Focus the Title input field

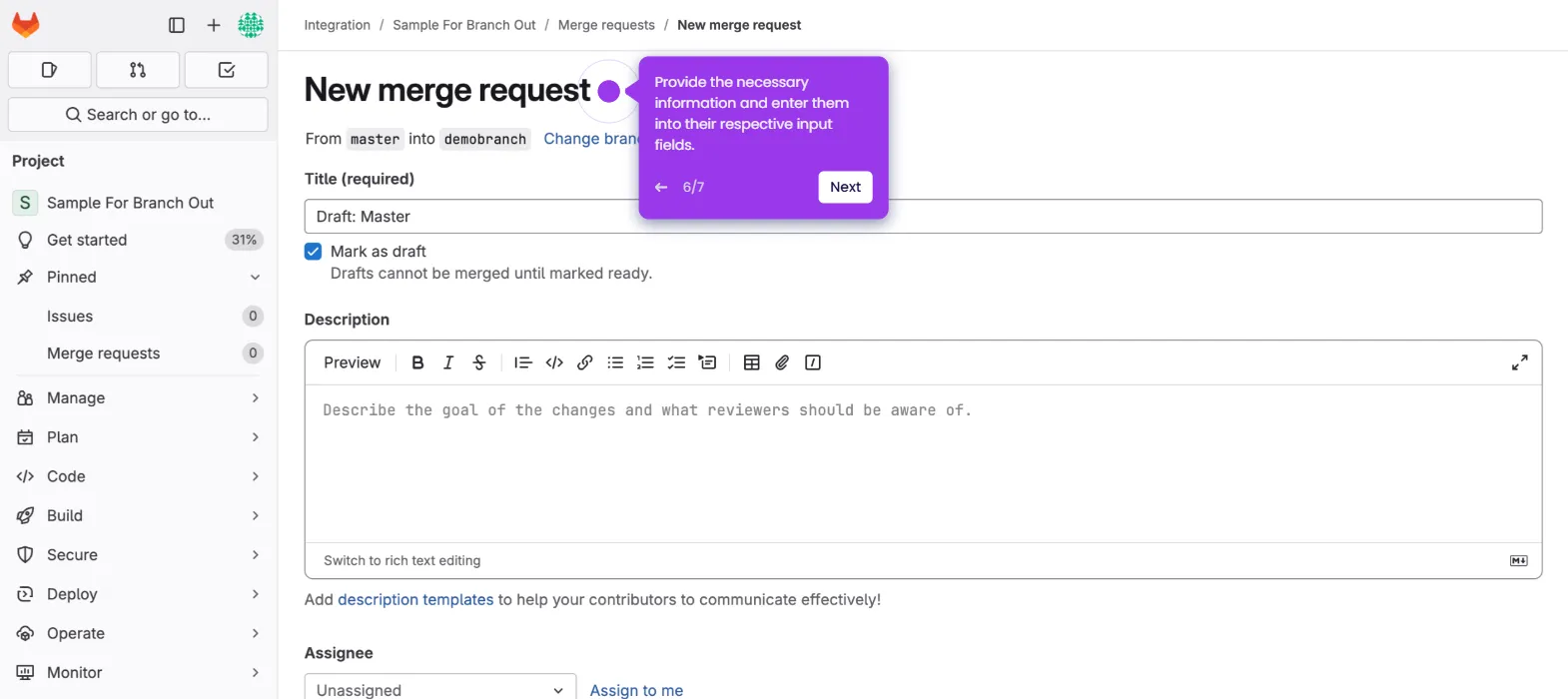coord(923,217)
